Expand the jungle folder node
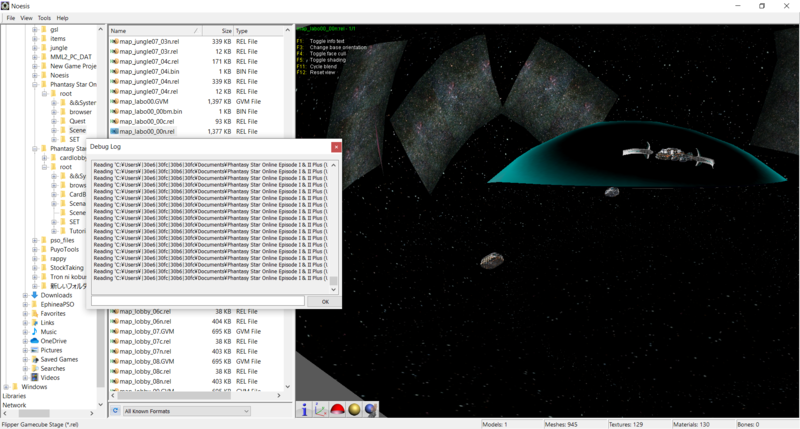This screenshot has width=800, height=429. [x=35, y=48]
